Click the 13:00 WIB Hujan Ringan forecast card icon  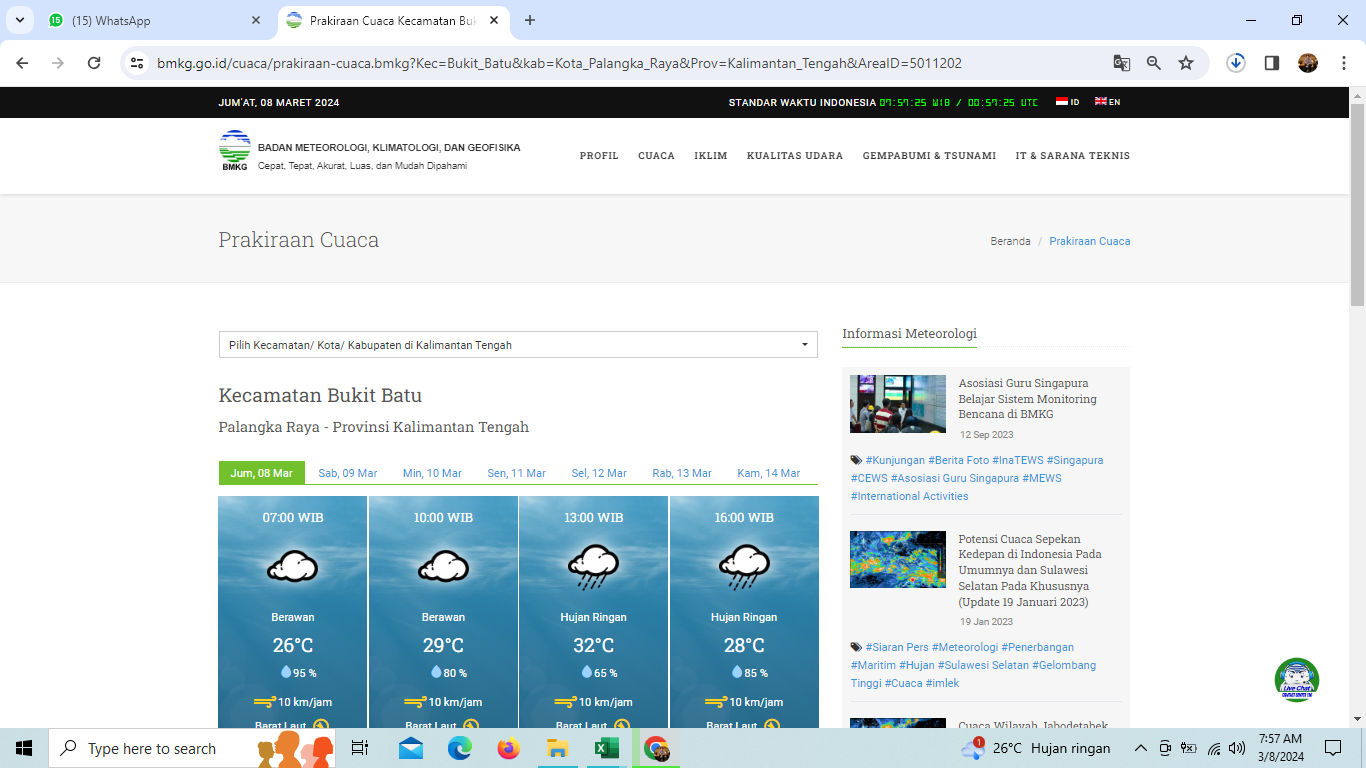[594, 567]
